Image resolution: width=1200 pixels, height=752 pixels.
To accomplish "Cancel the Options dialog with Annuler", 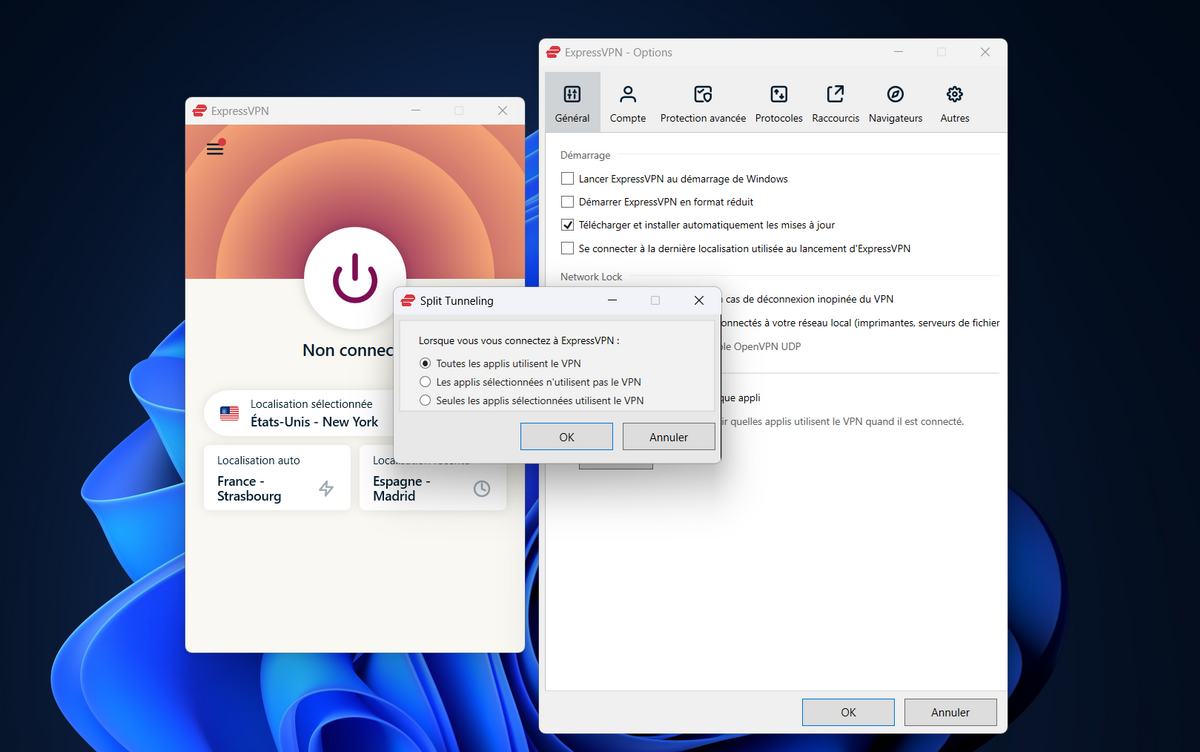I will pos(950,711).
